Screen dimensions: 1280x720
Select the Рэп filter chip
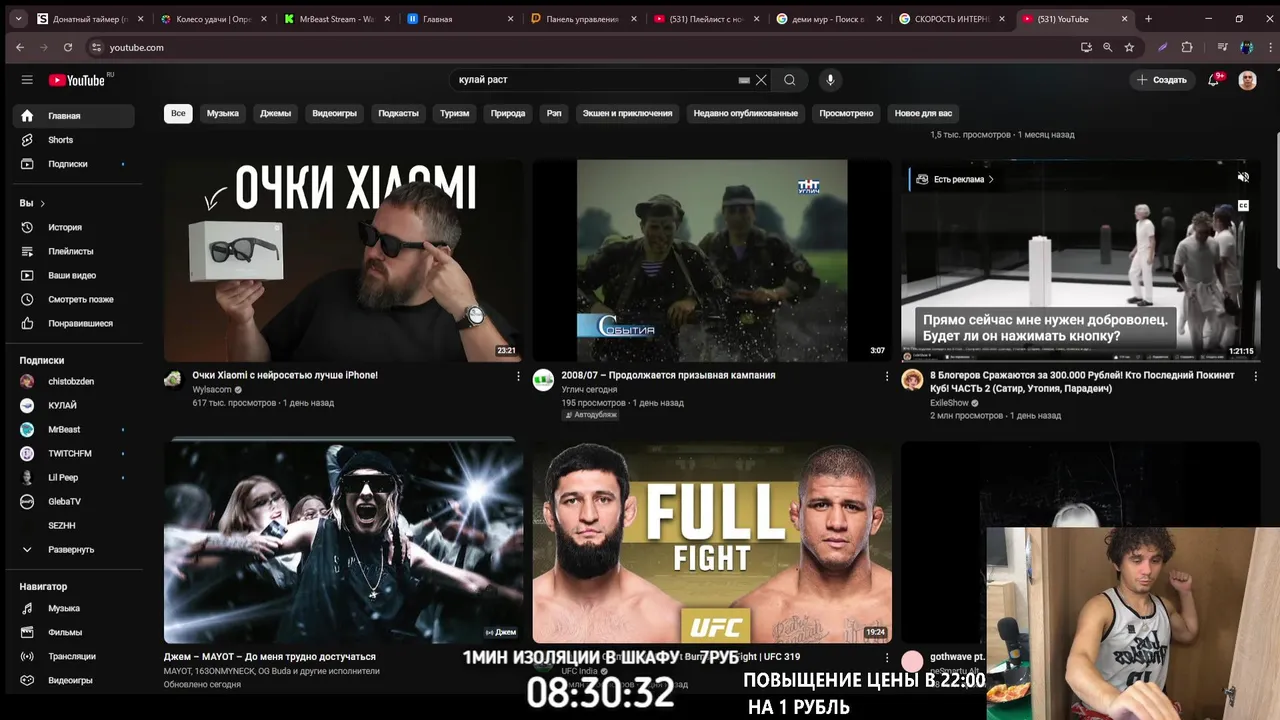tap(554, 113)
